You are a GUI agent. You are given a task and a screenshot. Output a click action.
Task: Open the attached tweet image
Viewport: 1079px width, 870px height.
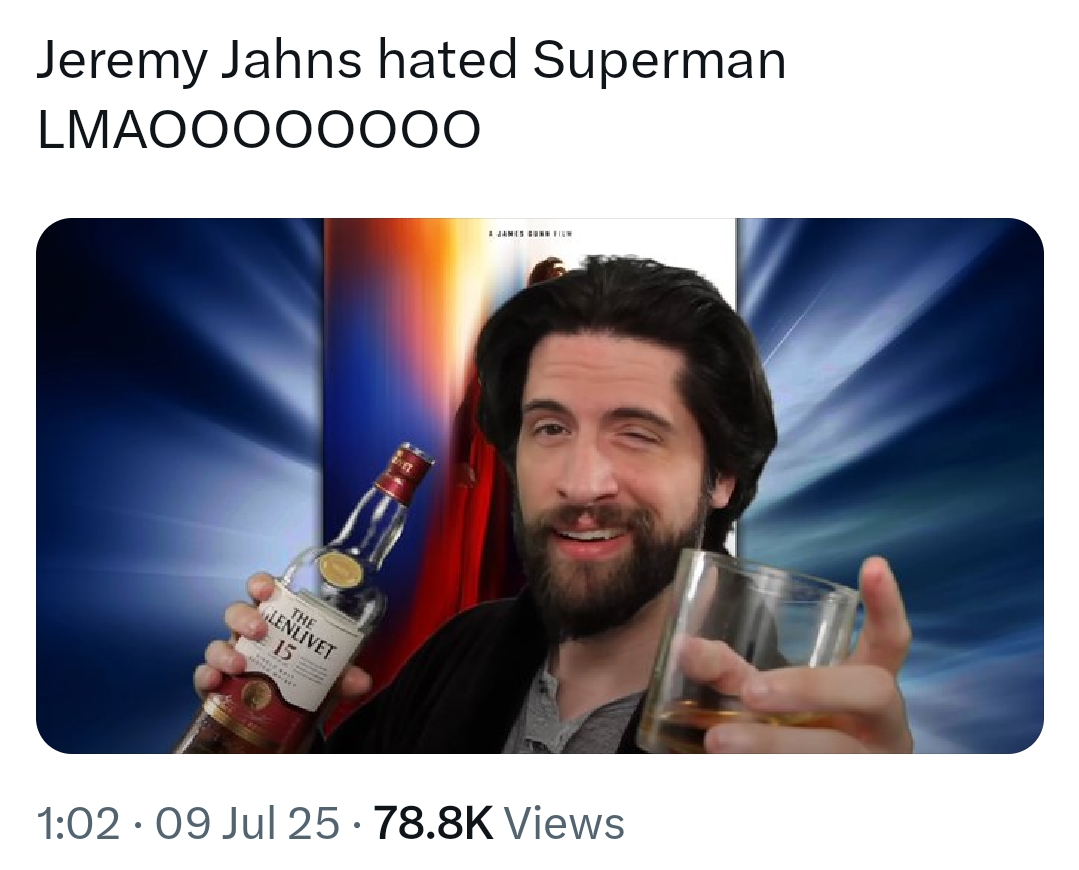pyautogui.click(x=540, y=485)
